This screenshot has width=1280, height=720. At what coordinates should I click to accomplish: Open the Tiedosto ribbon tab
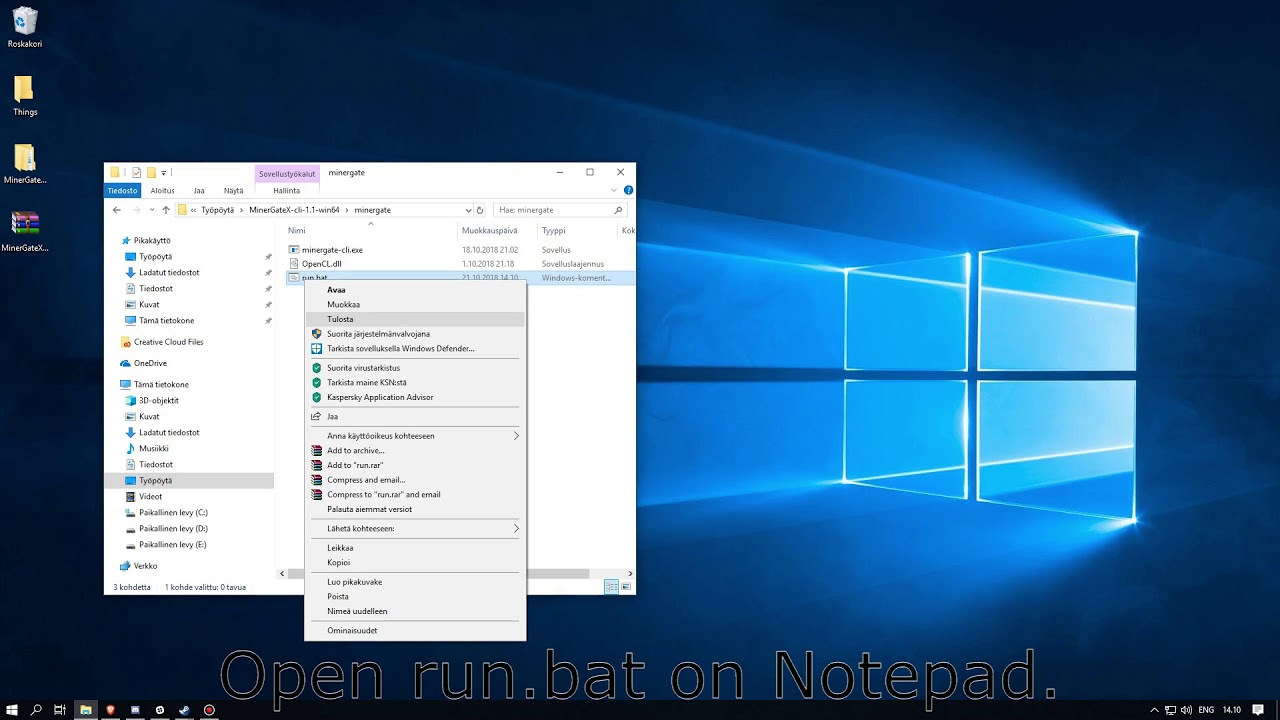(x=123, y=190)
